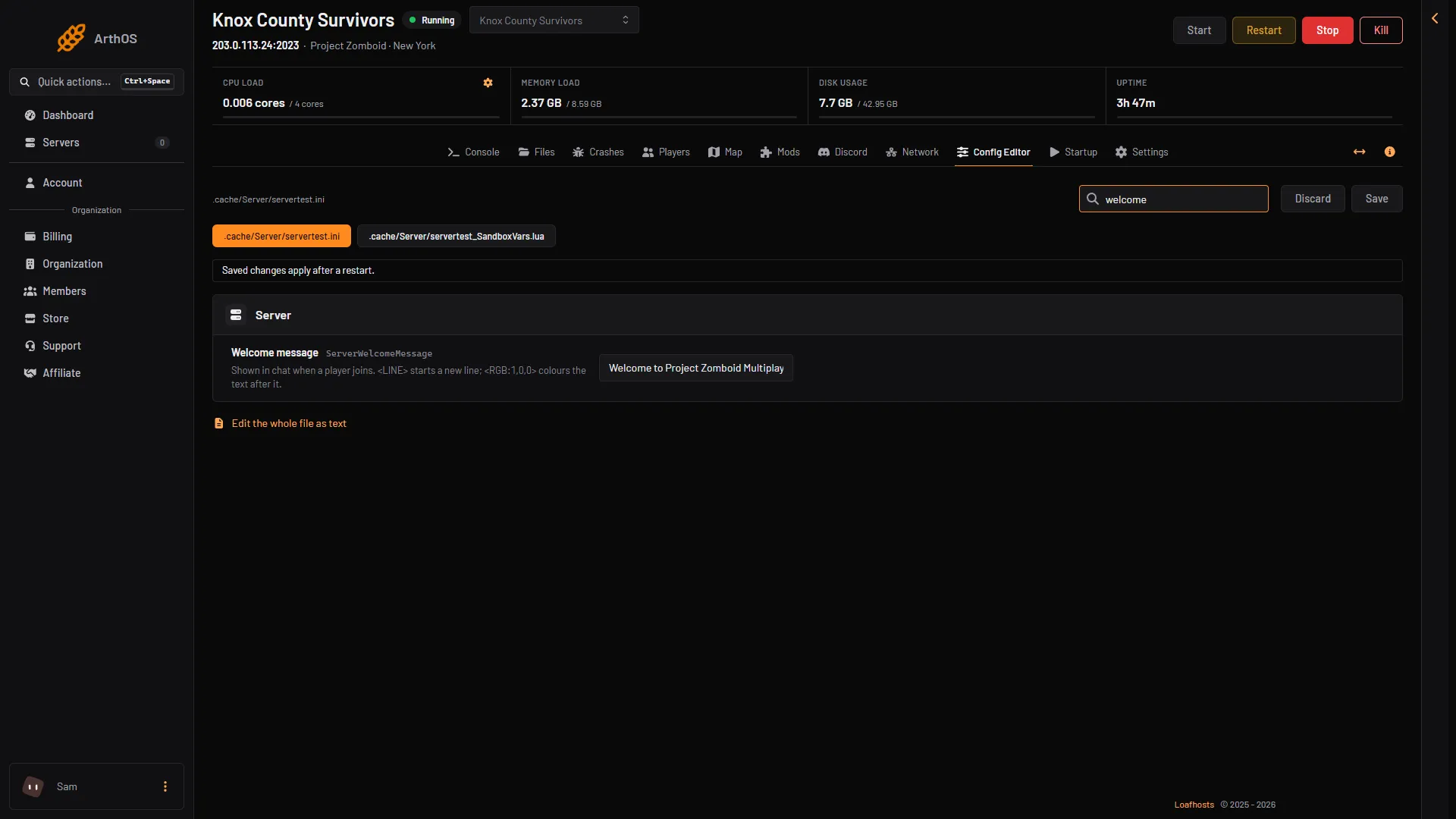The image size is (1456, 819).
Task: Open the Crashes tab
Action: (598, 152)
